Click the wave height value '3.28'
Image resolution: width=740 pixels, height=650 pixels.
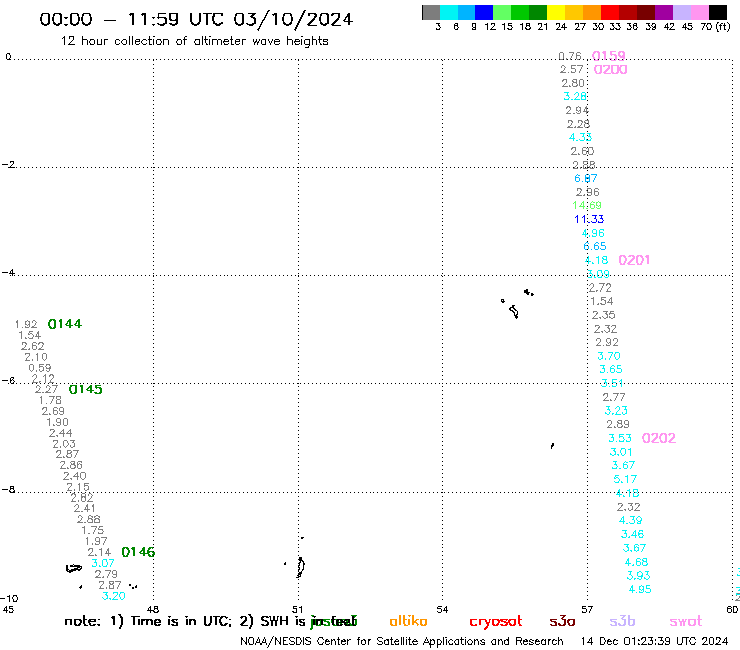coord(575,96)
